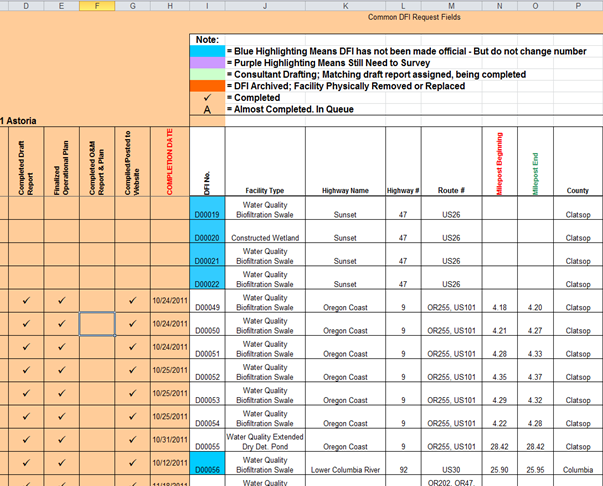Select the 'Note:' cell
Image resolution: width=603 pixels, height=486 pixels.
(x=207, y=40)
